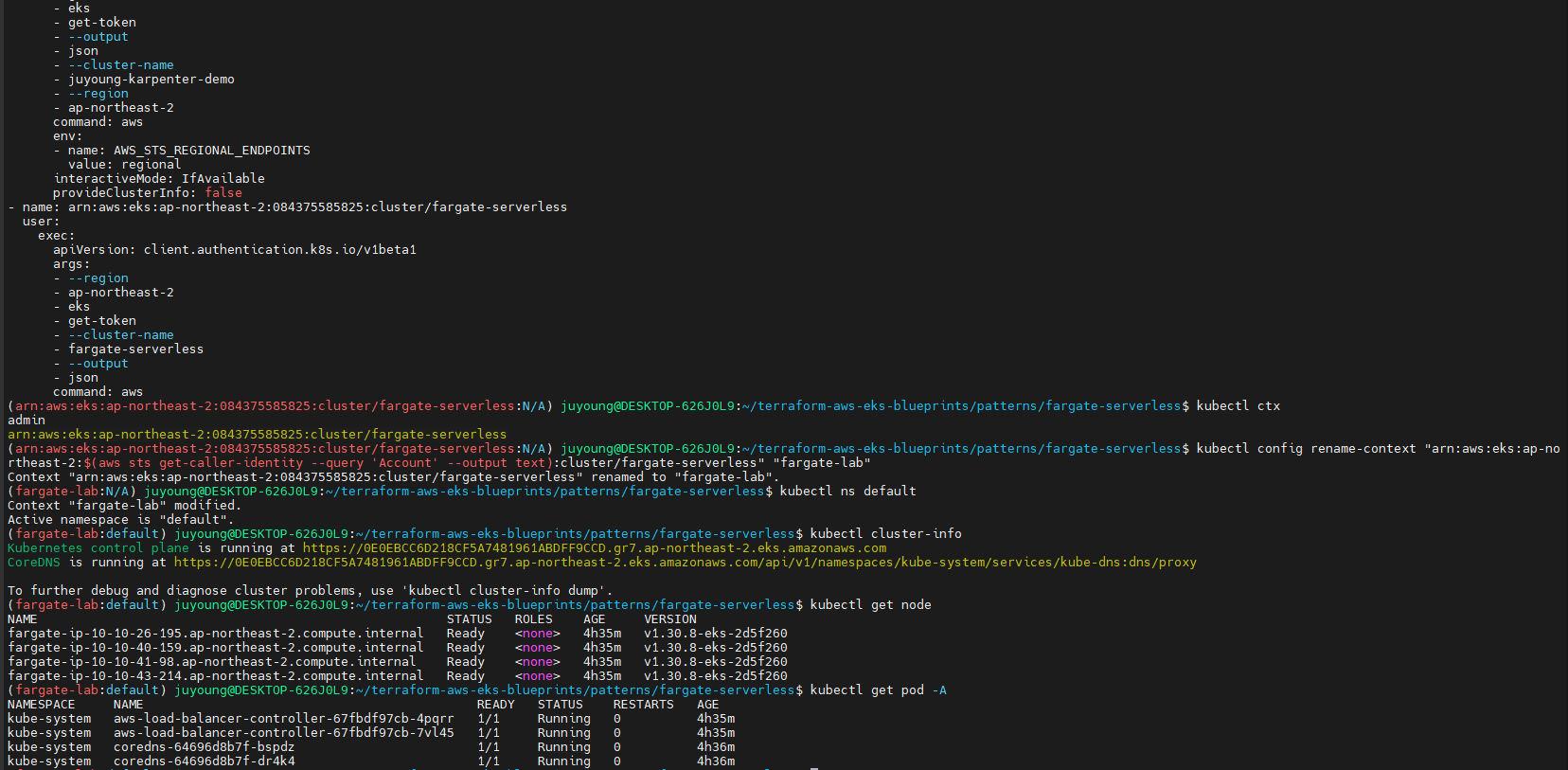Image resolution: width=1568 pixels, height=770 pixels.
Task: Click the 'args:' key under apiVersion
Action: point(72,264)
